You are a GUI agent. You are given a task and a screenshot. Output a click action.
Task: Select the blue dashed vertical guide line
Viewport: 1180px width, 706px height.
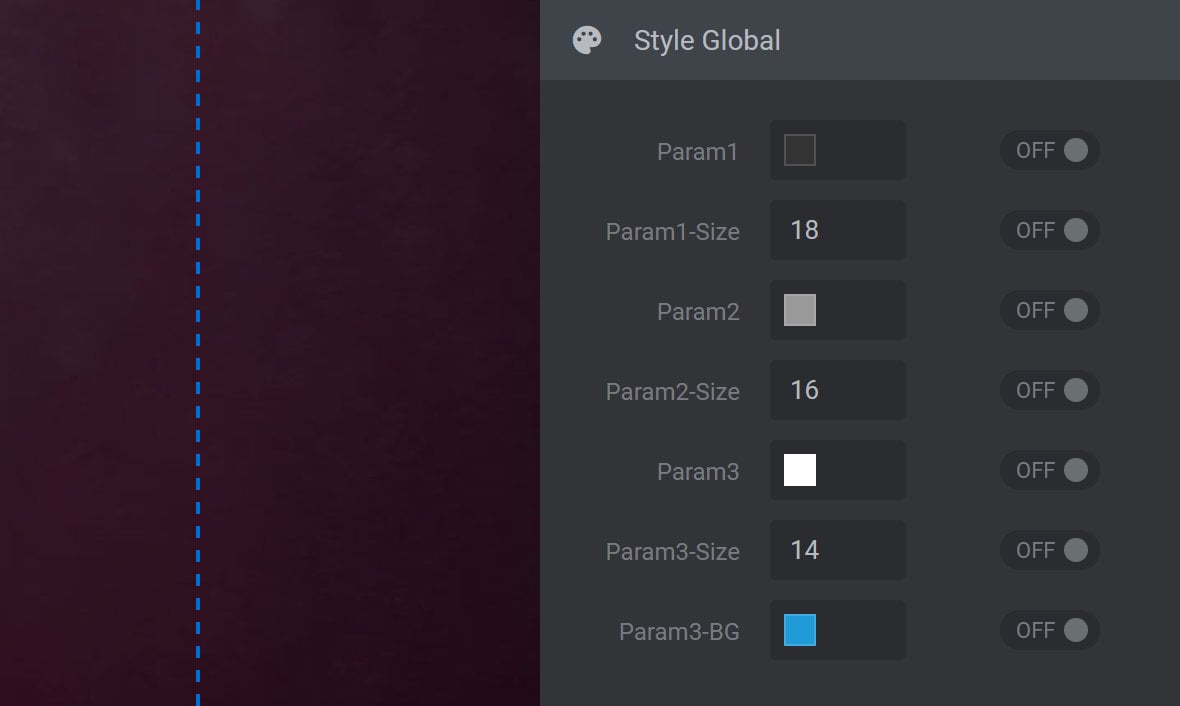pyautogui.click(x=198, y=350)
